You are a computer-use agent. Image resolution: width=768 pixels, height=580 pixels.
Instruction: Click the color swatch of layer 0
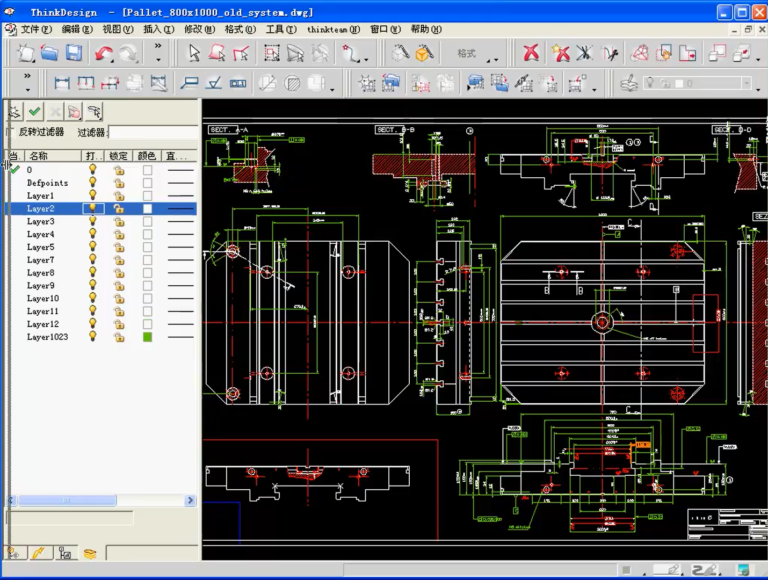coord(147,169)
